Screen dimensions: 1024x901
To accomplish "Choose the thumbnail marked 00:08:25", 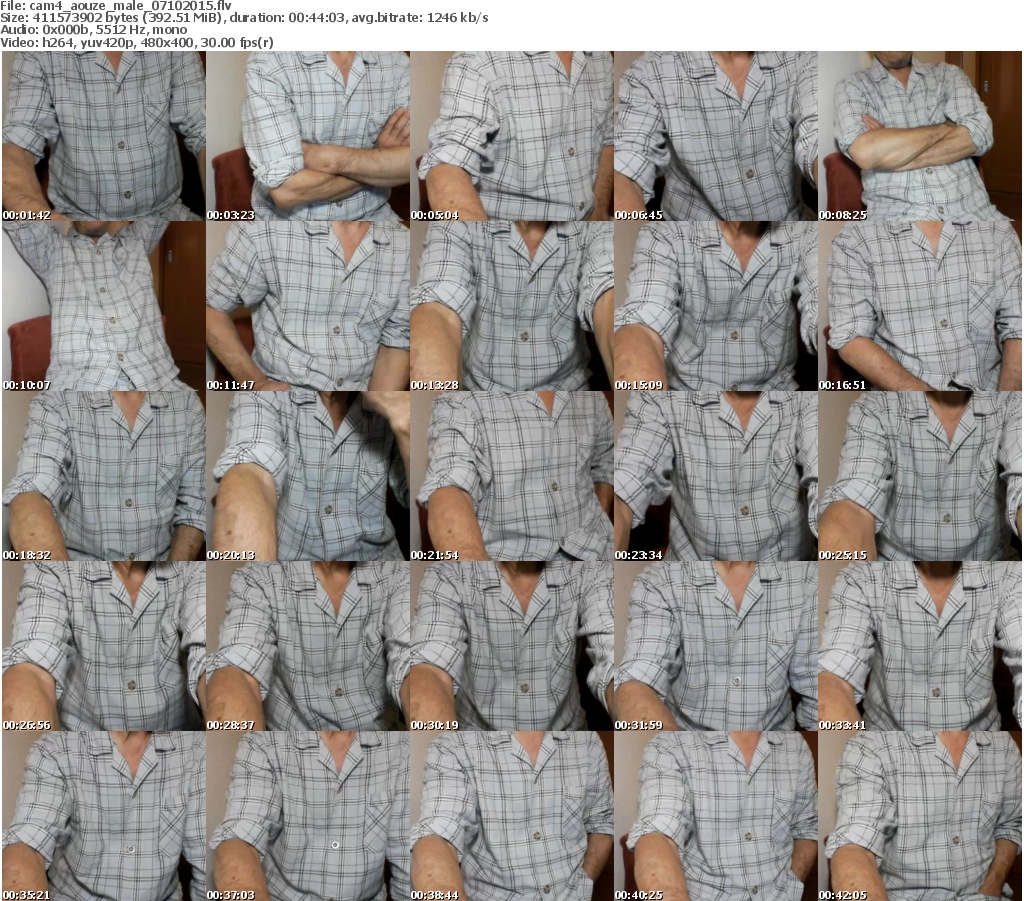I will [x=920, y=136].
